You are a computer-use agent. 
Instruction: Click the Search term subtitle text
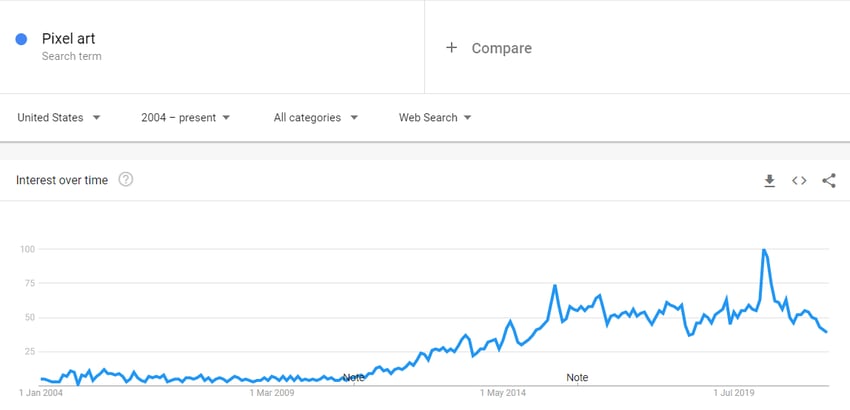(x=72, y=56)
